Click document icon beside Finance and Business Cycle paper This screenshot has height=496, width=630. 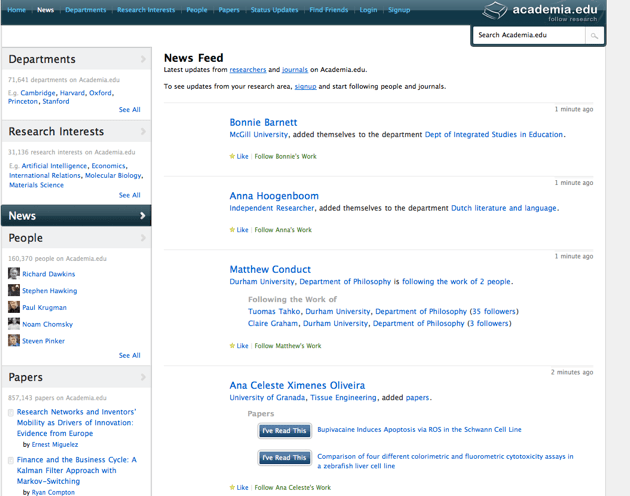[11, 460]
